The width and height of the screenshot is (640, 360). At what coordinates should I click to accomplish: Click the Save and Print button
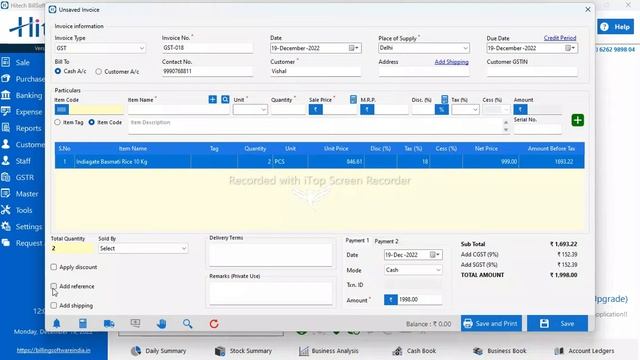point(491,323)
